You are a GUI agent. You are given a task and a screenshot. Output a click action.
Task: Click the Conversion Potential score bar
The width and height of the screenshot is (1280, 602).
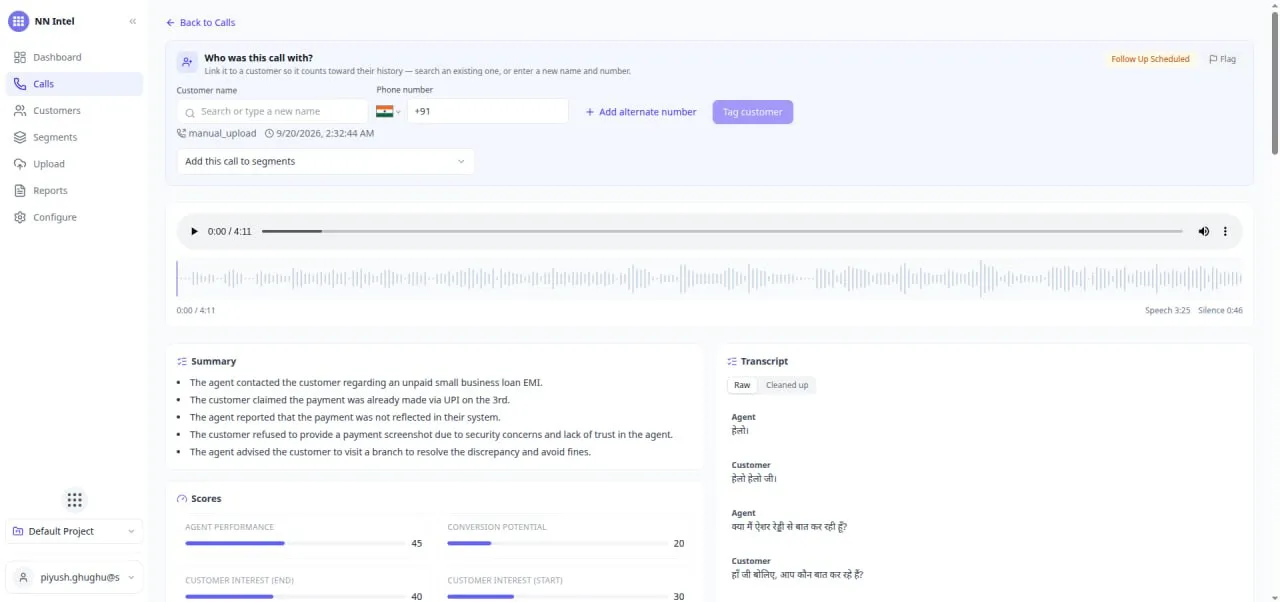[x=558, y=543]
